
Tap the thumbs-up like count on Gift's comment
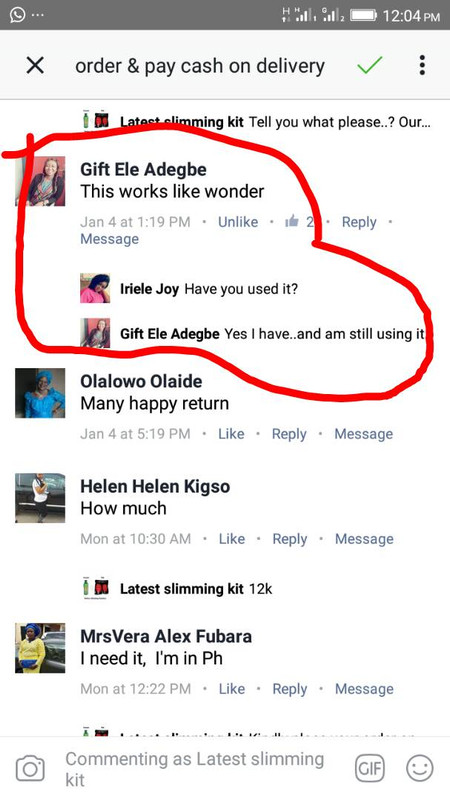tap(299, 221)
